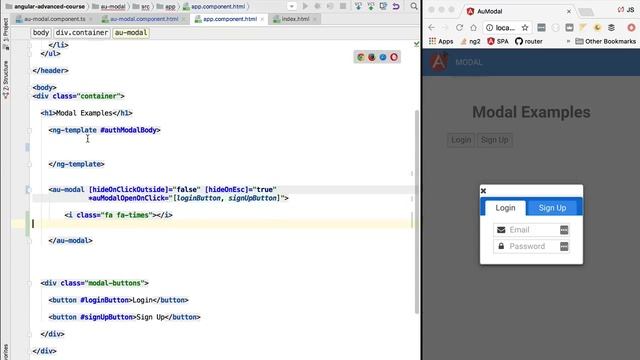640x360 pixels.
Task: Select the app.component.html editor tab
Action: [x=229, y=19]
